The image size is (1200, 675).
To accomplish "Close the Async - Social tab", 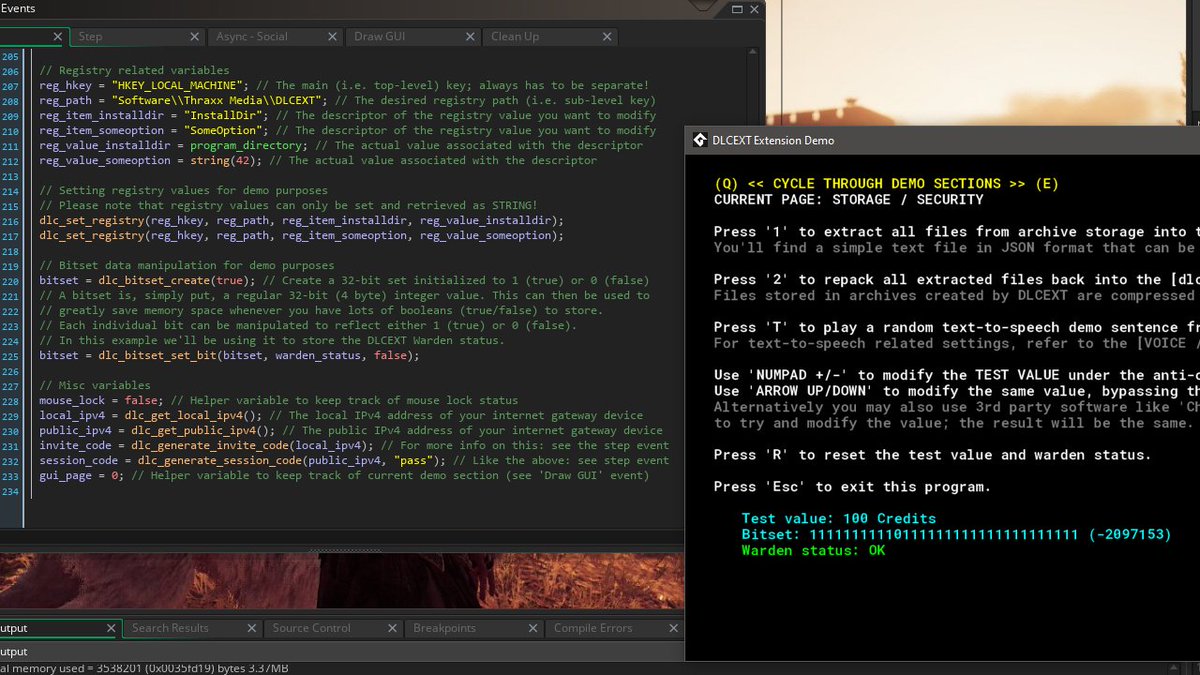I will tap(333, 37).
